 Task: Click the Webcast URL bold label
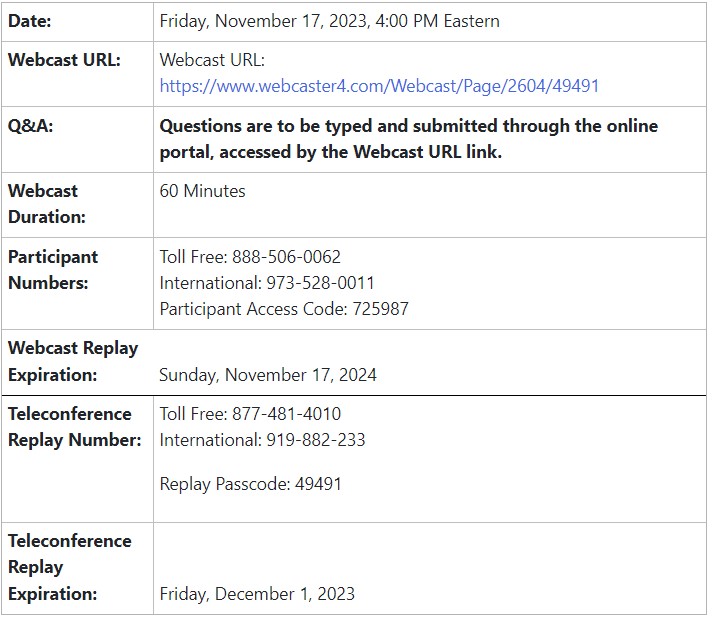coord(64,60)
